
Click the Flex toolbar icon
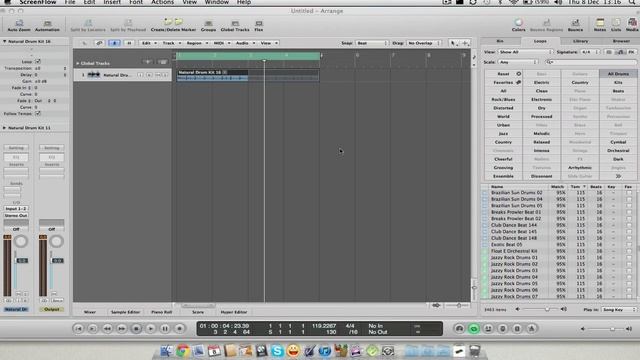point(259,25)
